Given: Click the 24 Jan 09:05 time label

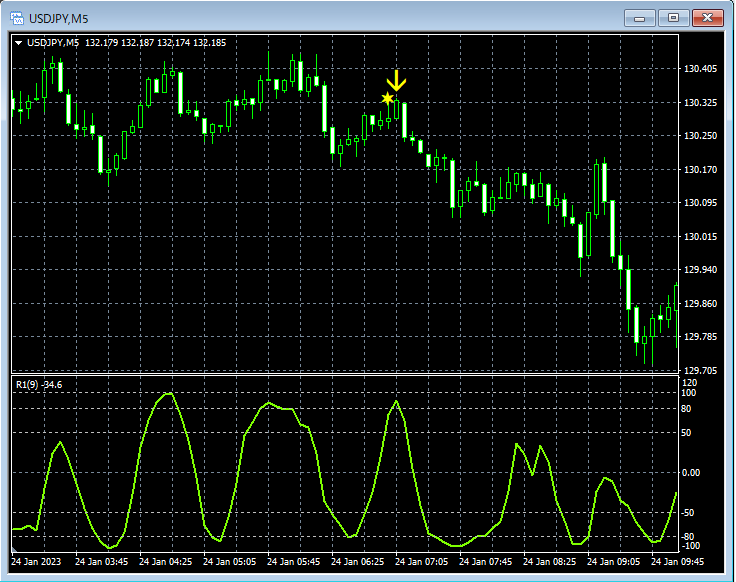Looking at the screenshot, I should pos(613,562).
